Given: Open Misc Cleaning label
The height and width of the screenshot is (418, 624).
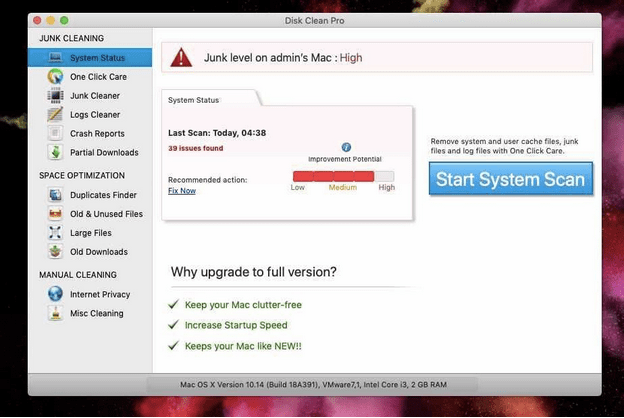Looking at the screenshot, I should tap(97, 314).
